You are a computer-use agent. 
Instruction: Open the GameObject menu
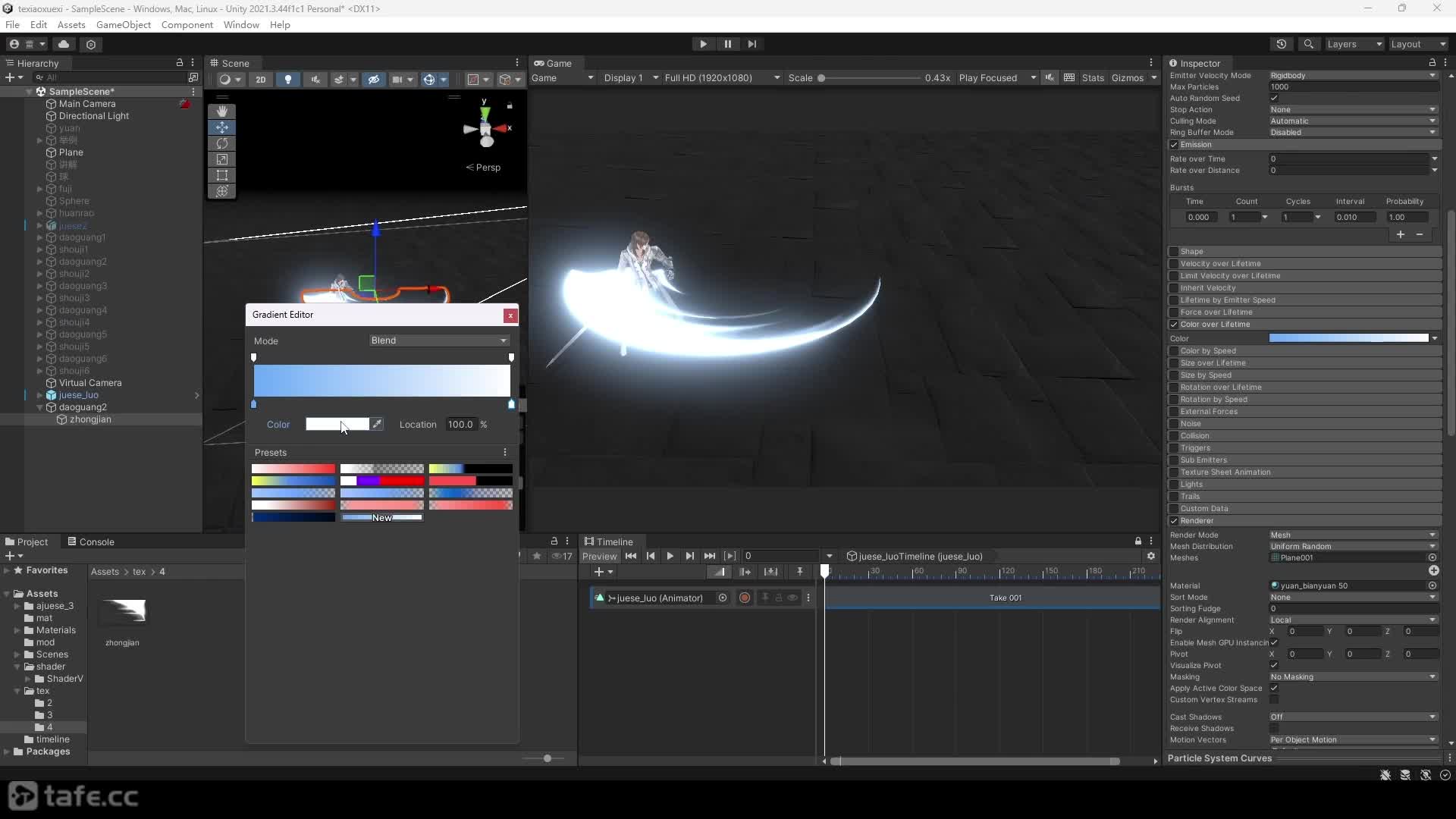click(x=124, y=24)
